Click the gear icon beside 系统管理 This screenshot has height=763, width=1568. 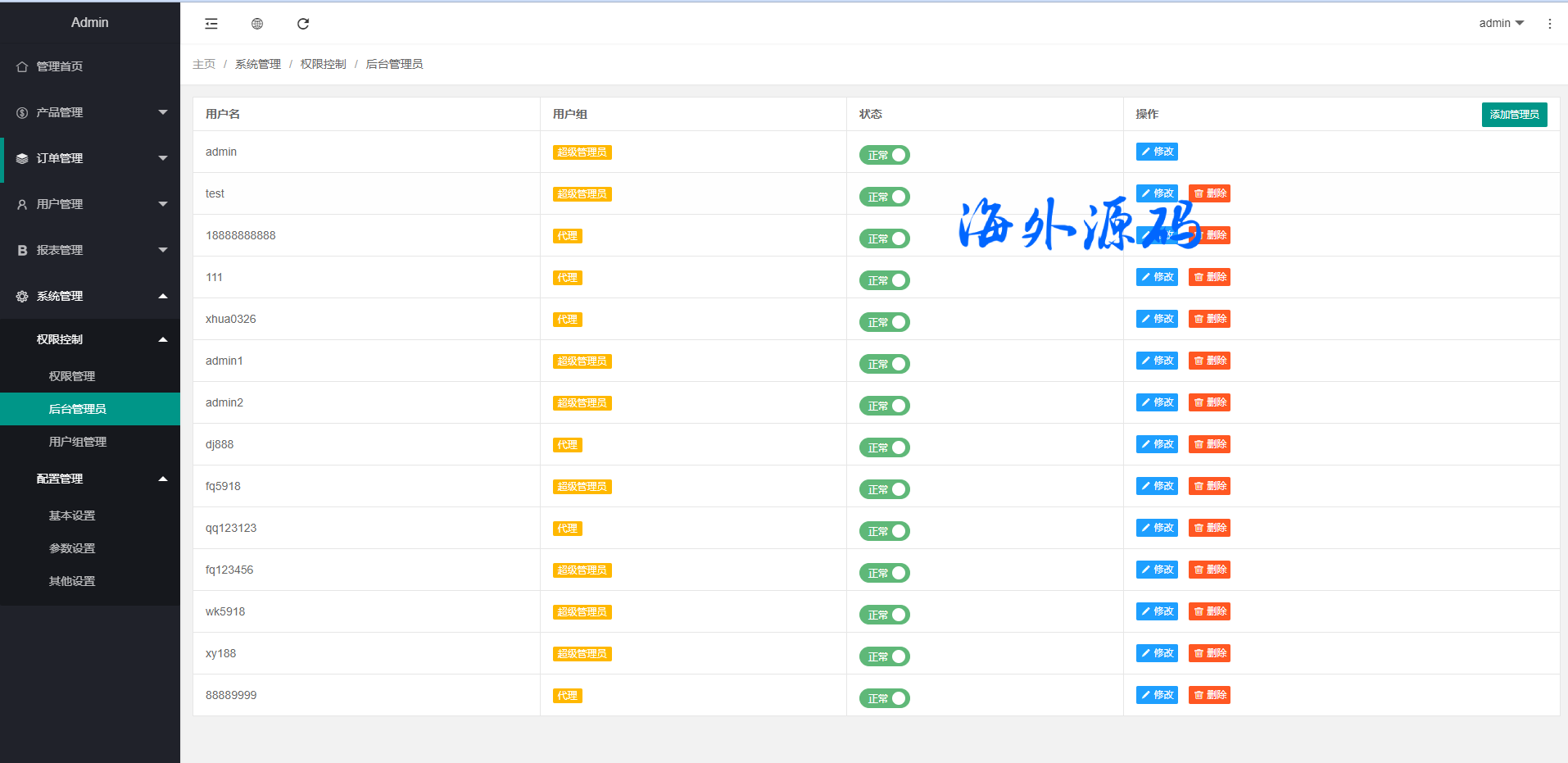pyautogui.click(x=22, y=296)
